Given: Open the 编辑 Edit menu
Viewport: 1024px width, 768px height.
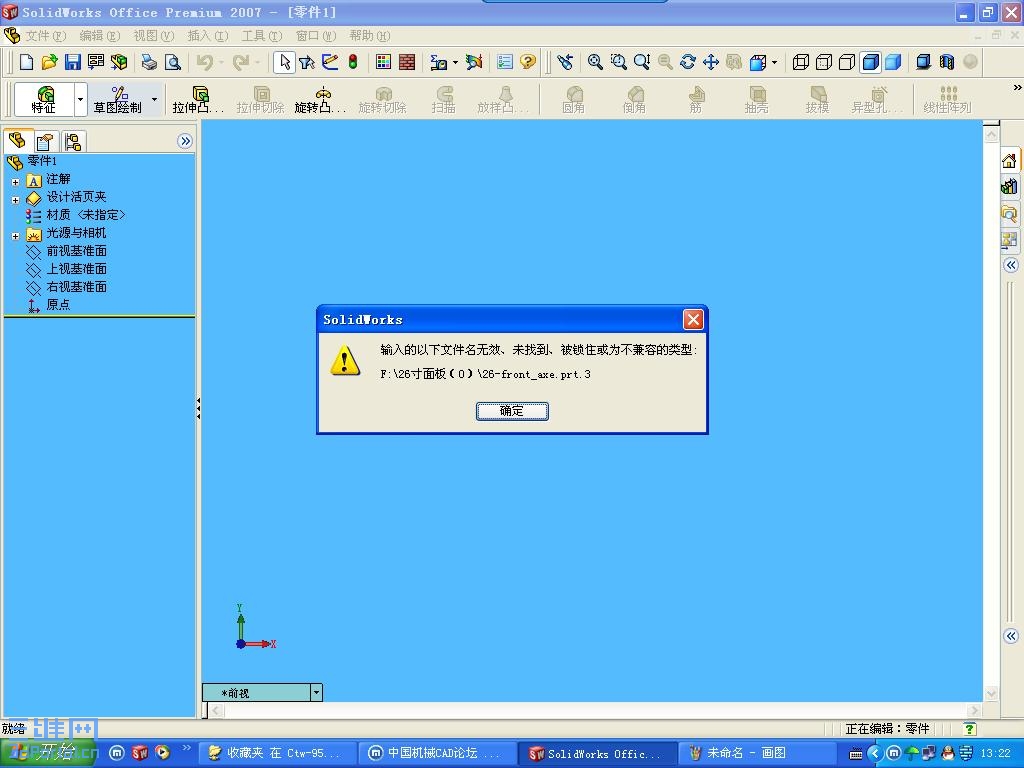Looking at the screenshot, I should pos(100,36).
